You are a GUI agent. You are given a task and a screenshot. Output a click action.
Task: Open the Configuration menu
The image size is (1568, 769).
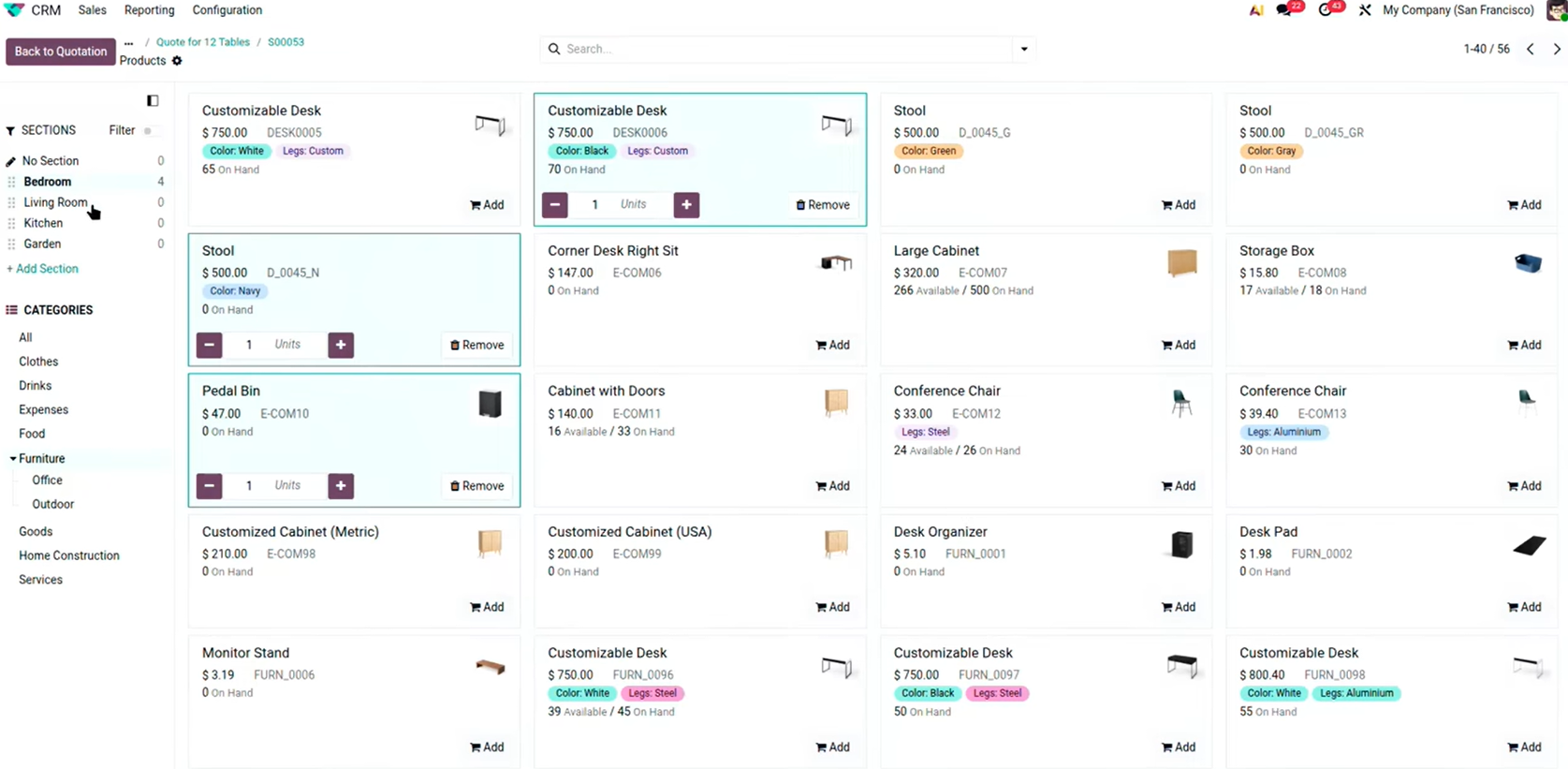(227, 10)
